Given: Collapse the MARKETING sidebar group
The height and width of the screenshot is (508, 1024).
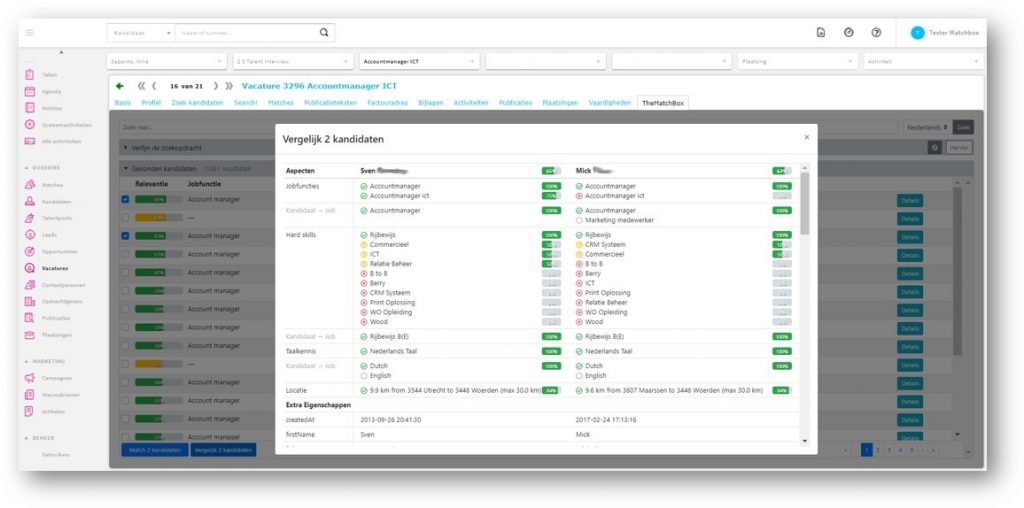Looking at the screenshot, I should click(x=44, y=361).
